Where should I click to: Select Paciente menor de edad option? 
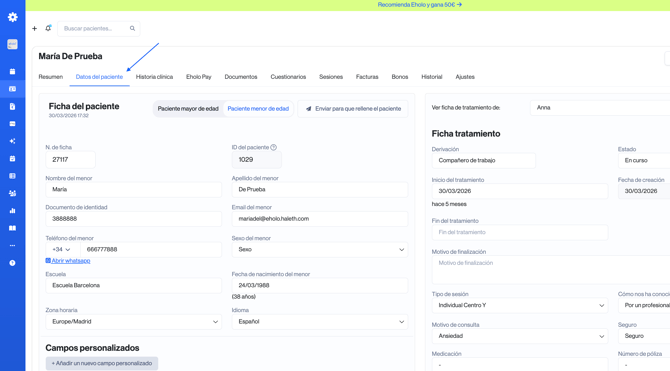click(258, 109)
